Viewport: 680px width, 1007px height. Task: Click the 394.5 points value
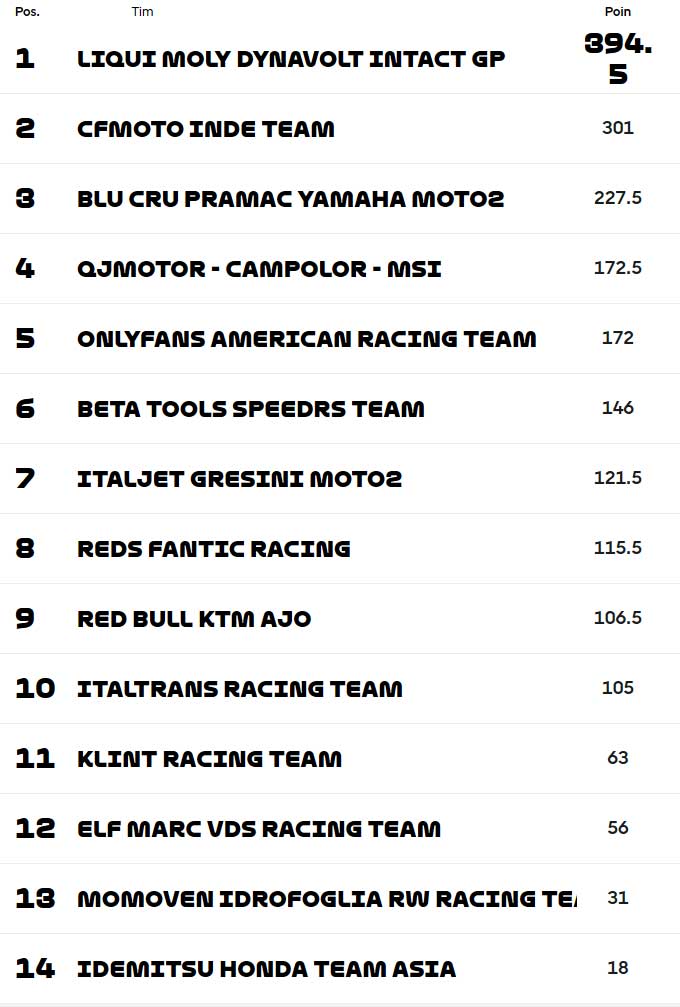tap(618, 58)
